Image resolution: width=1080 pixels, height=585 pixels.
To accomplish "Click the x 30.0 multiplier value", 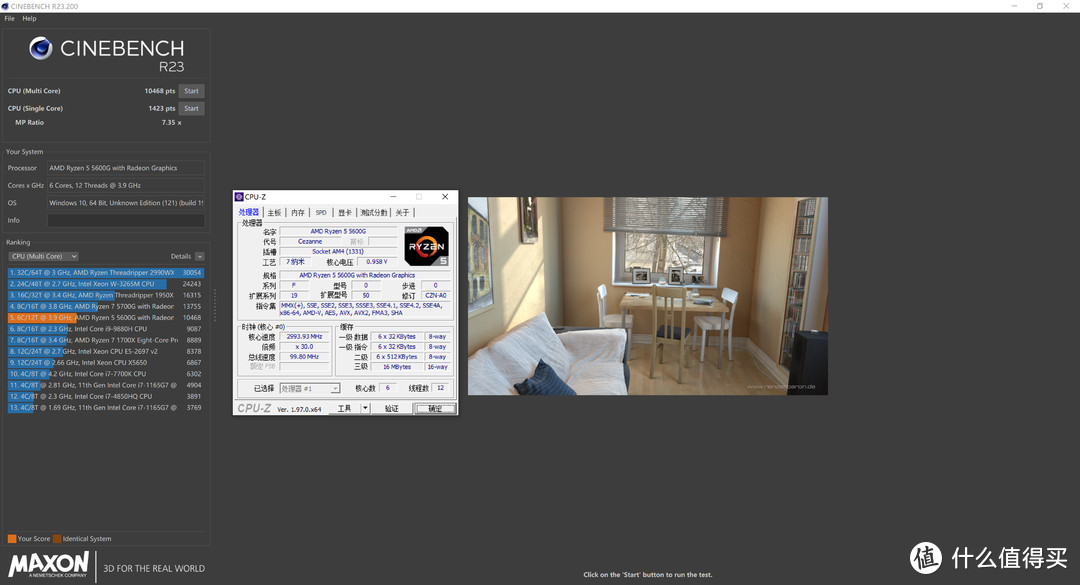I will click(304, 347).
